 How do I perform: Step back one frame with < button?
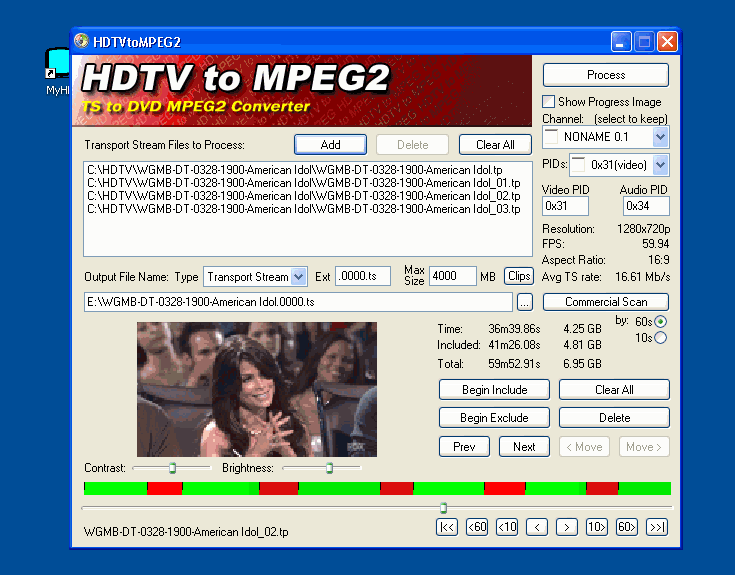[x=537, y=527]
